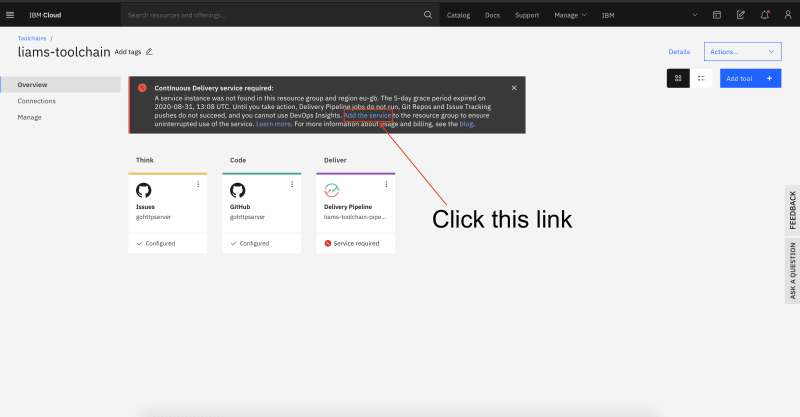800x417 pixels.
Task: Open the Issues card overflow menu
Action: 198,184
